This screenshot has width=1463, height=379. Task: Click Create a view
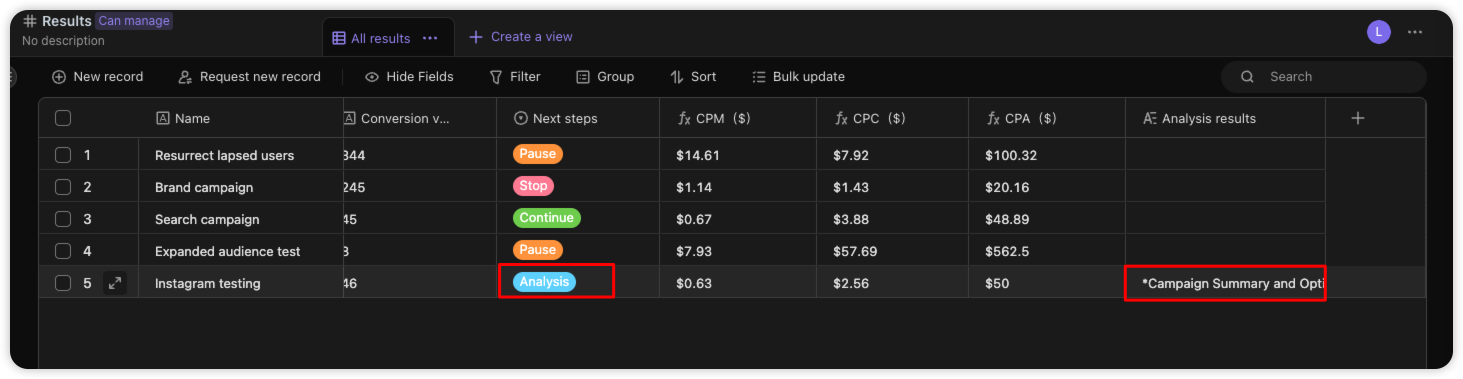point(521,37)
